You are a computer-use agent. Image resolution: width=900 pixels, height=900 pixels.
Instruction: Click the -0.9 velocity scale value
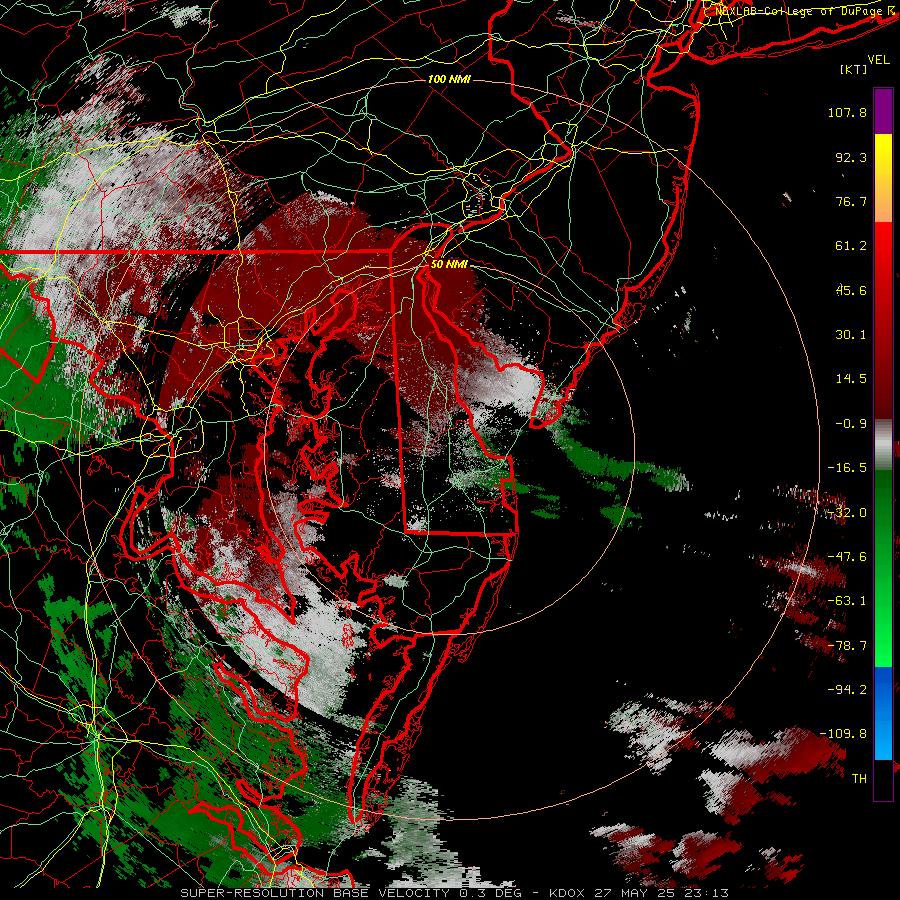pyautogui.click(x=851, y=424)
